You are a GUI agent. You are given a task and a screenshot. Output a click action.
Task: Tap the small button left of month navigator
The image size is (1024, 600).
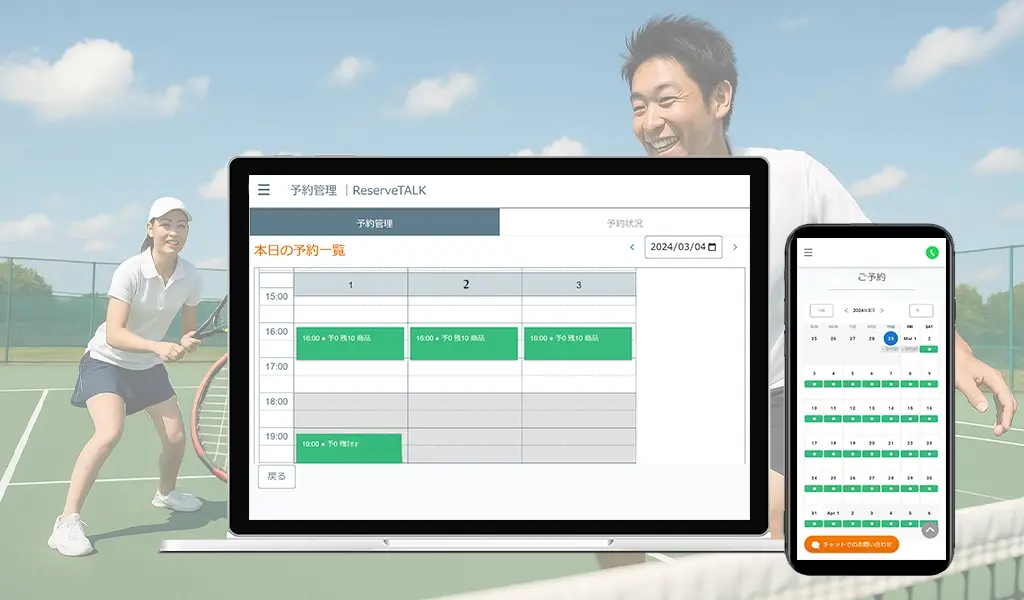[x=822, y=311]
